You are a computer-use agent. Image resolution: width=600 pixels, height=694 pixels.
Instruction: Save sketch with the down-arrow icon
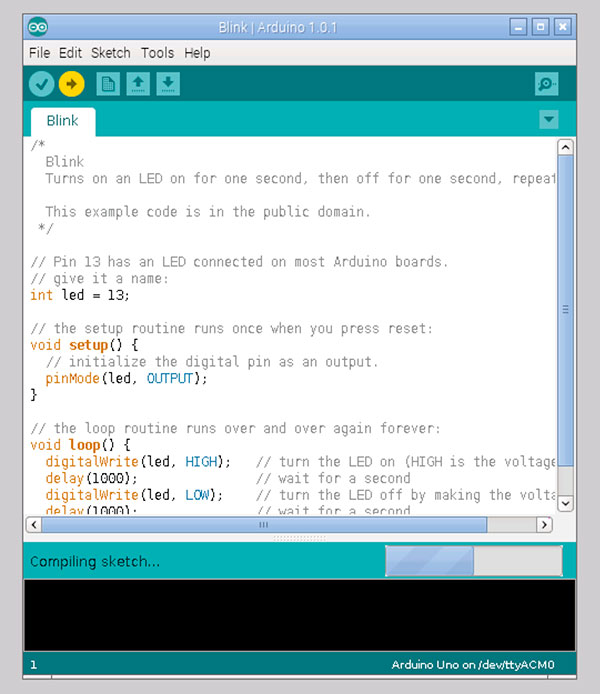pos(168,84)
